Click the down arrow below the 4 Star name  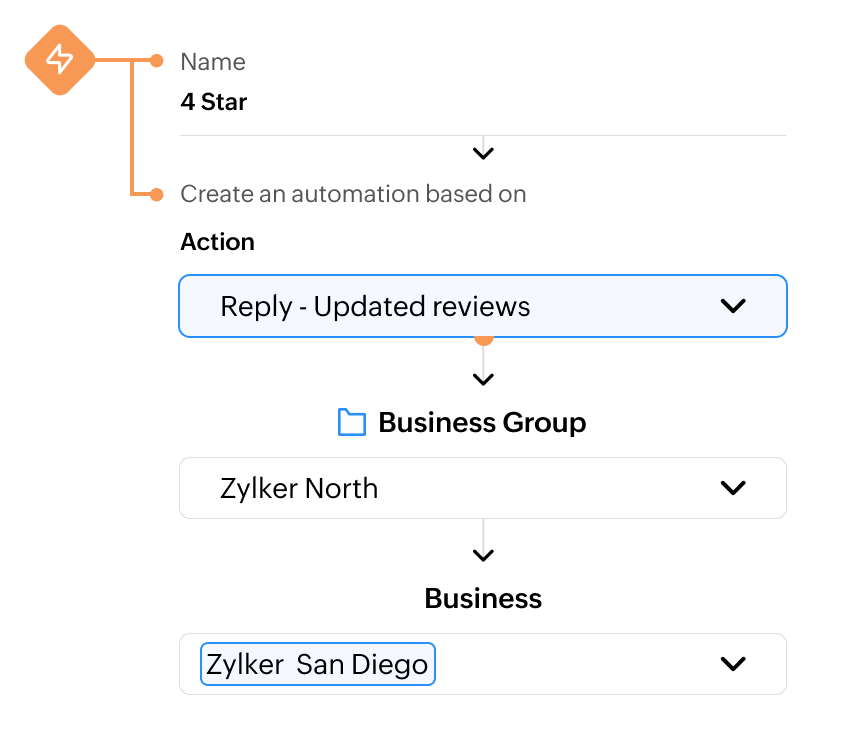click(483, 153)
